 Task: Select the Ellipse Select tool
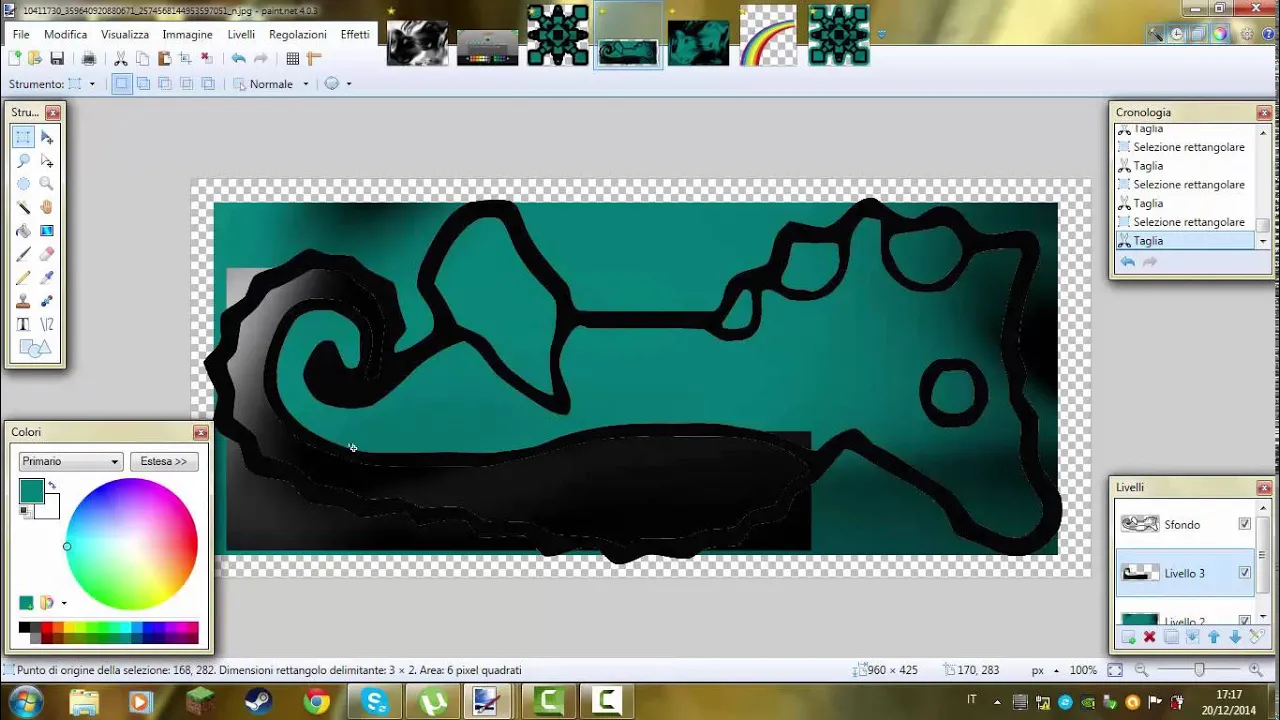23,184
